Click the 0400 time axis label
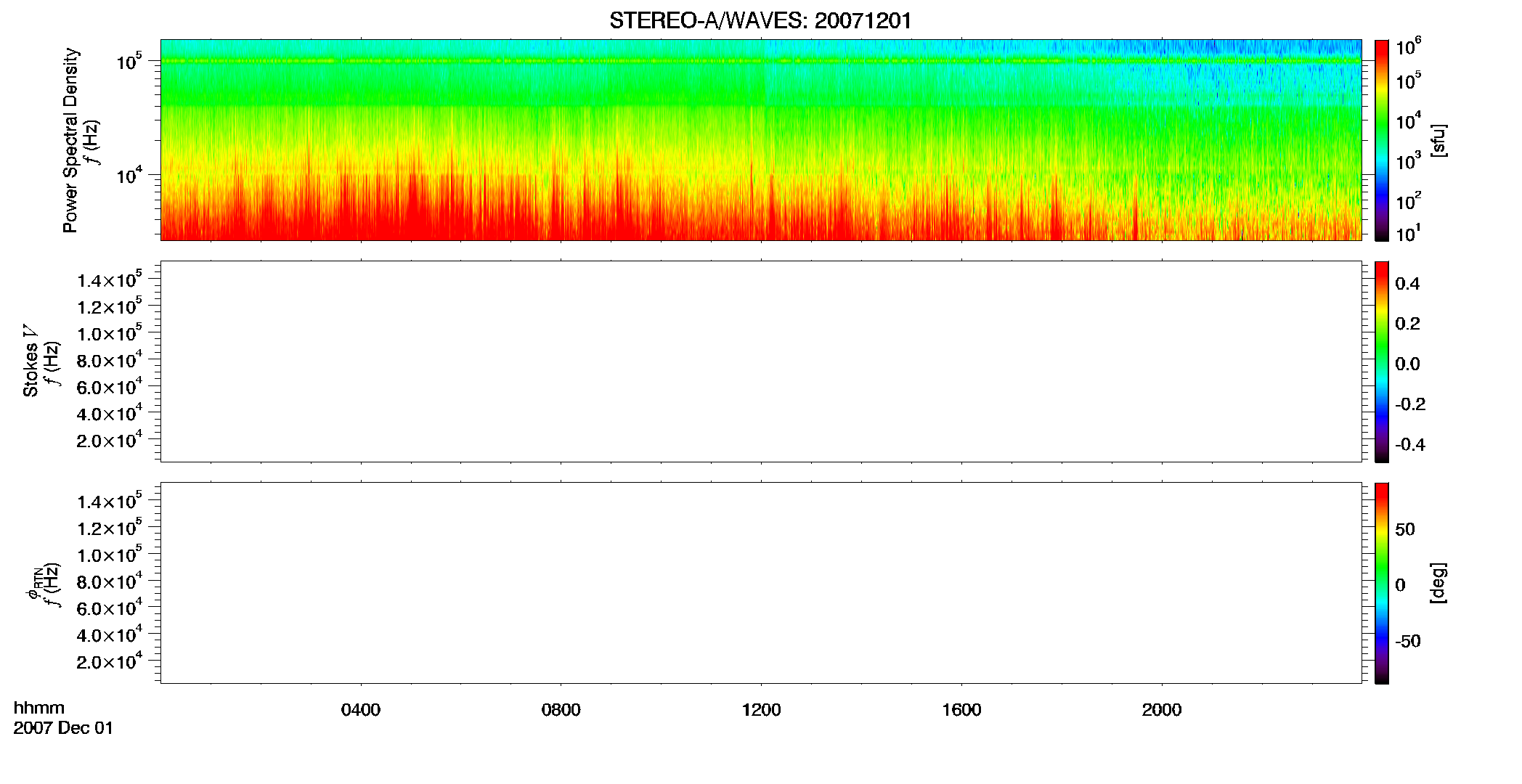Screen dimensions: 1522x784 tap(361, 710)
